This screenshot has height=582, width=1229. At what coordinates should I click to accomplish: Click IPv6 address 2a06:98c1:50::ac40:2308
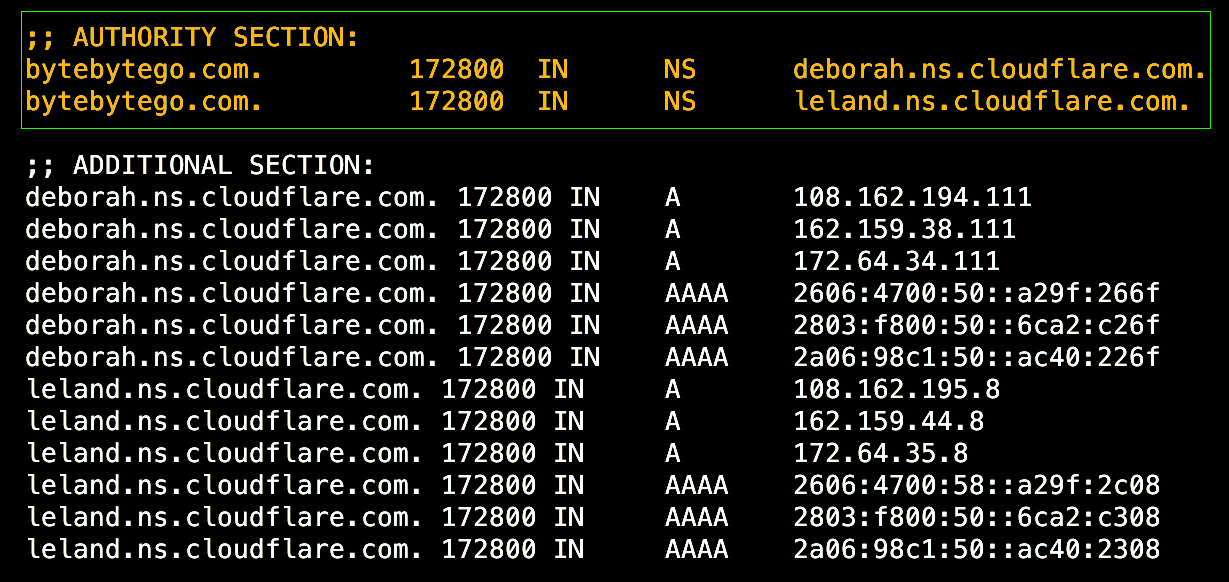[976, 550]
